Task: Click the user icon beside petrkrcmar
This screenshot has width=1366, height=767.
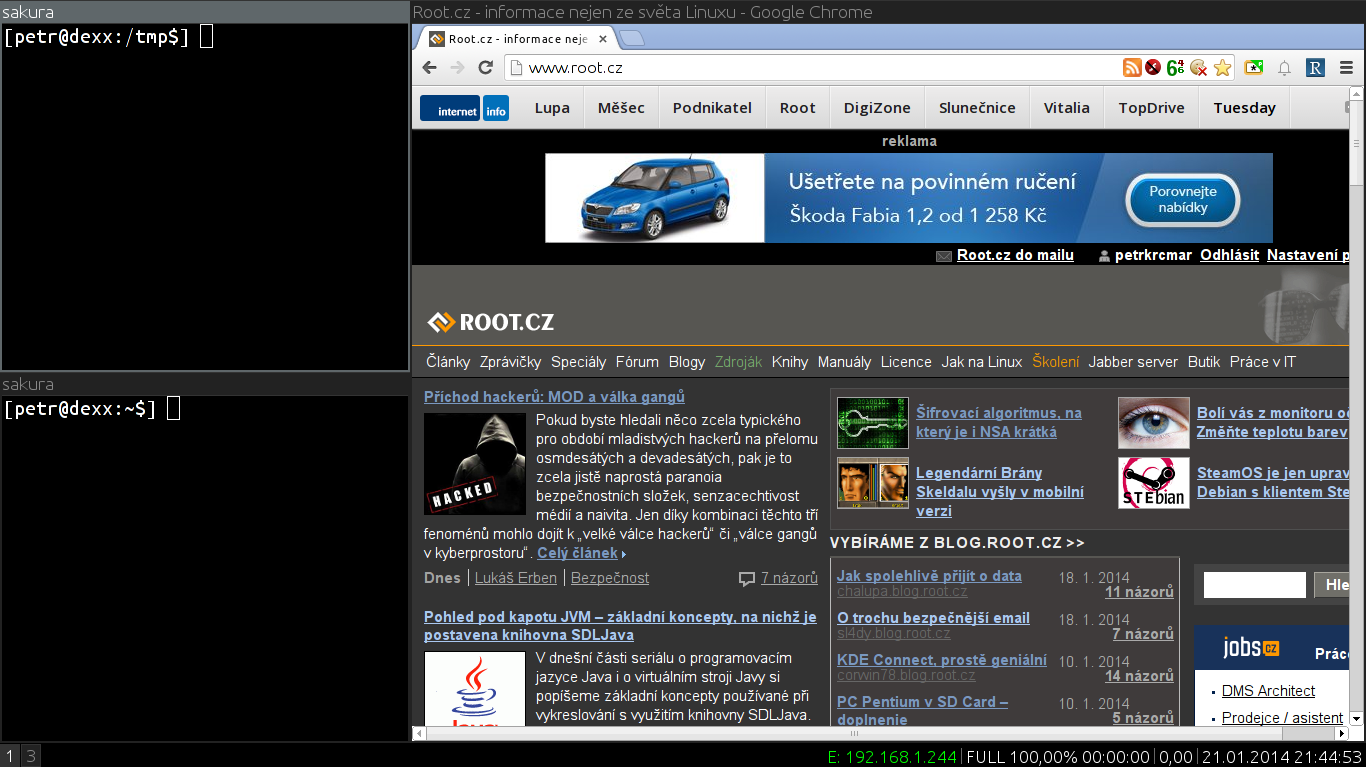Action: tap(1105, 256)
